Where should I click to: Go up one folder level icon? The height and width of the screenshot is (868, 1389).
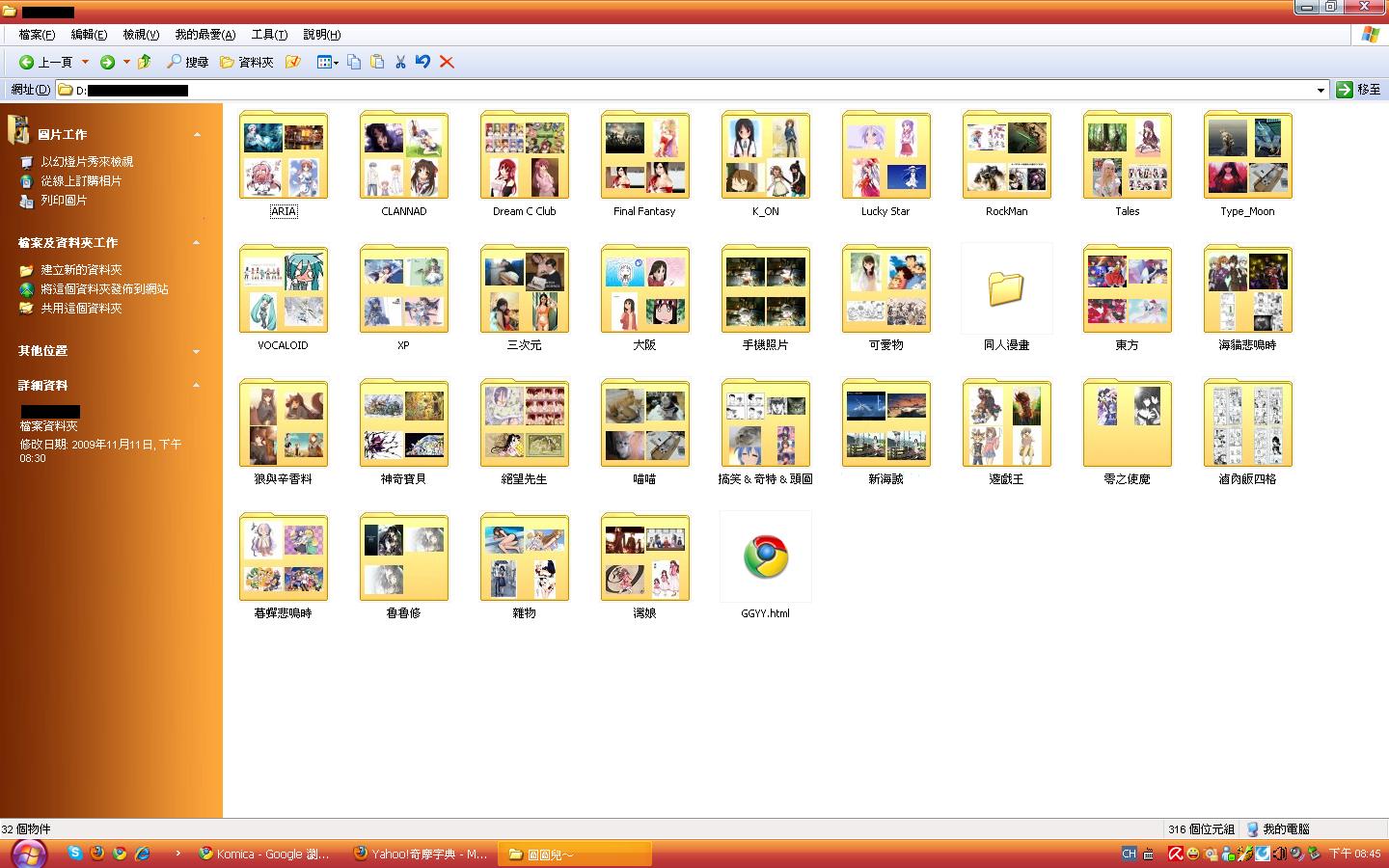pos(145,62)
